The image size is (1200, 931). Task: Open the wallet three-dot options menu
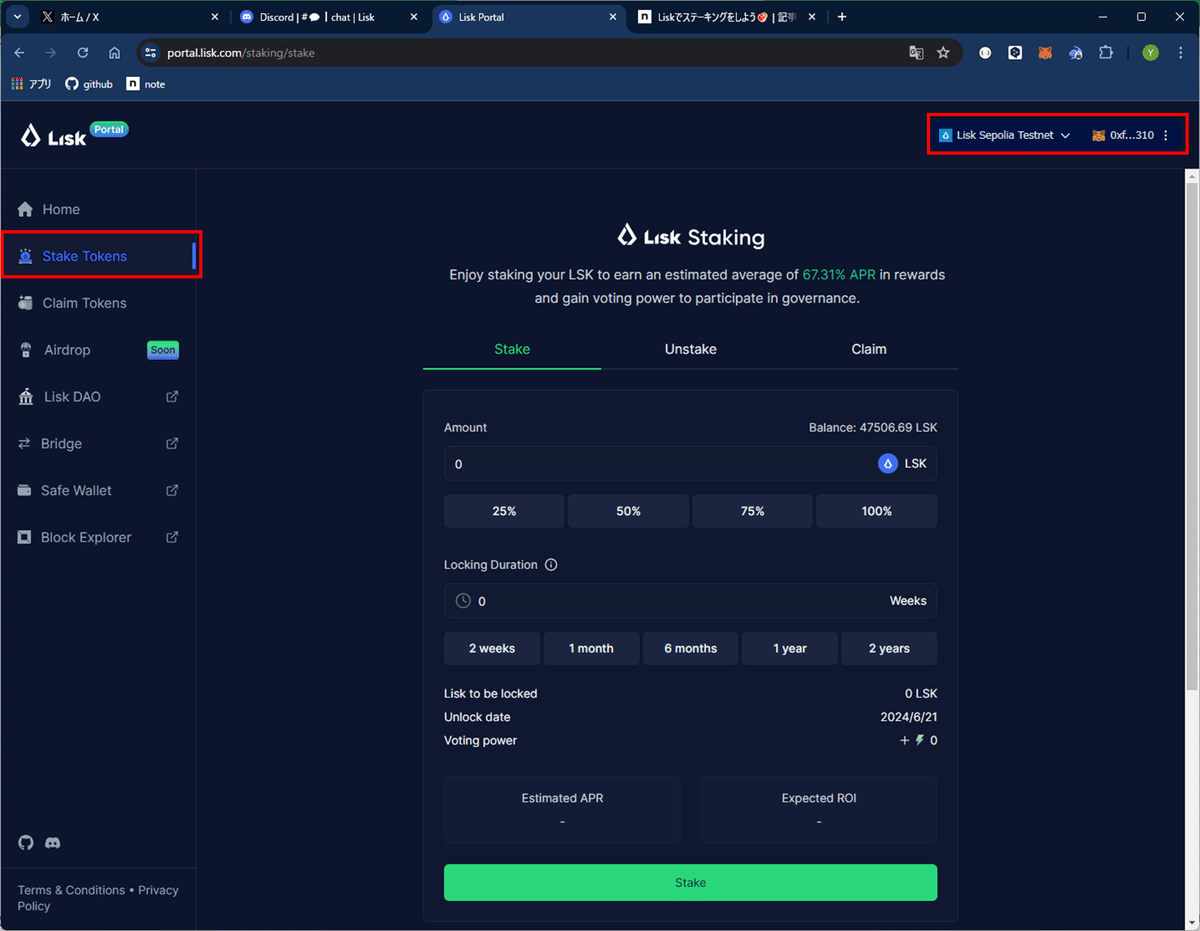tap(1166, 135)
